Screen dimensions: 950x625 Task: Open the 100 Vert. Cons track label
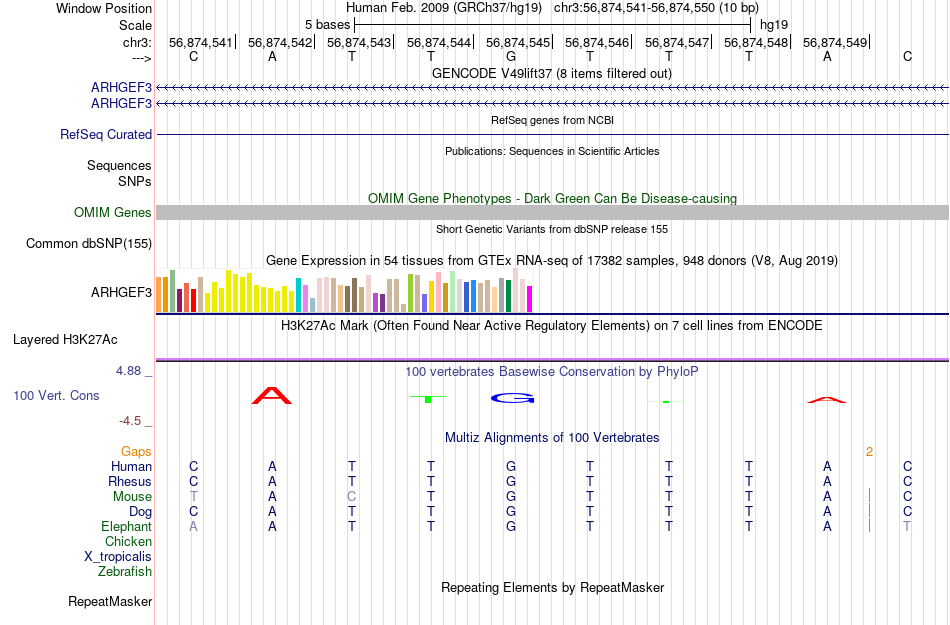tap(56, 395)
